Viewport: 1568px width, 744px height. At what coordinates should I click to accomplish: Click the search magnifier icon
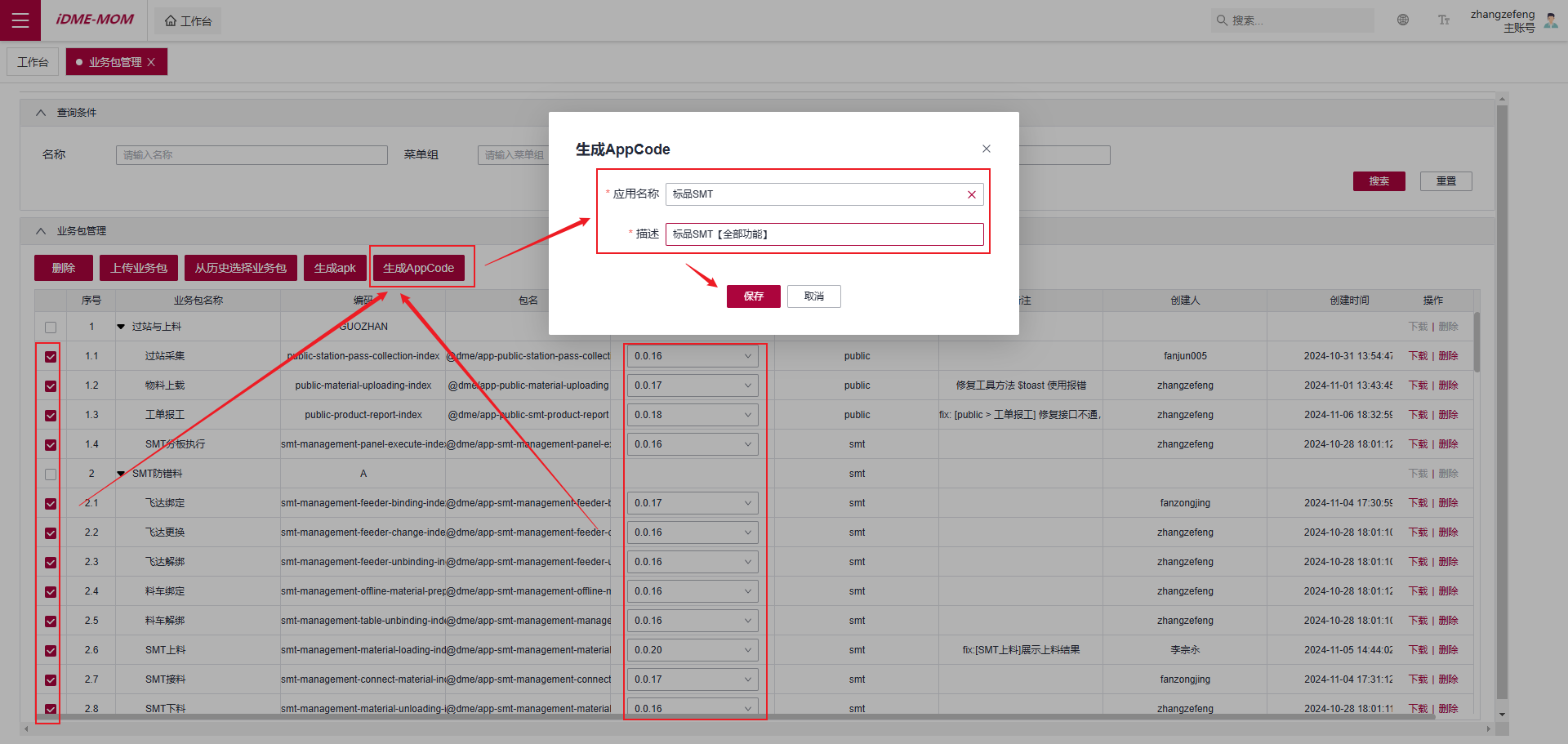(1222, 20)
